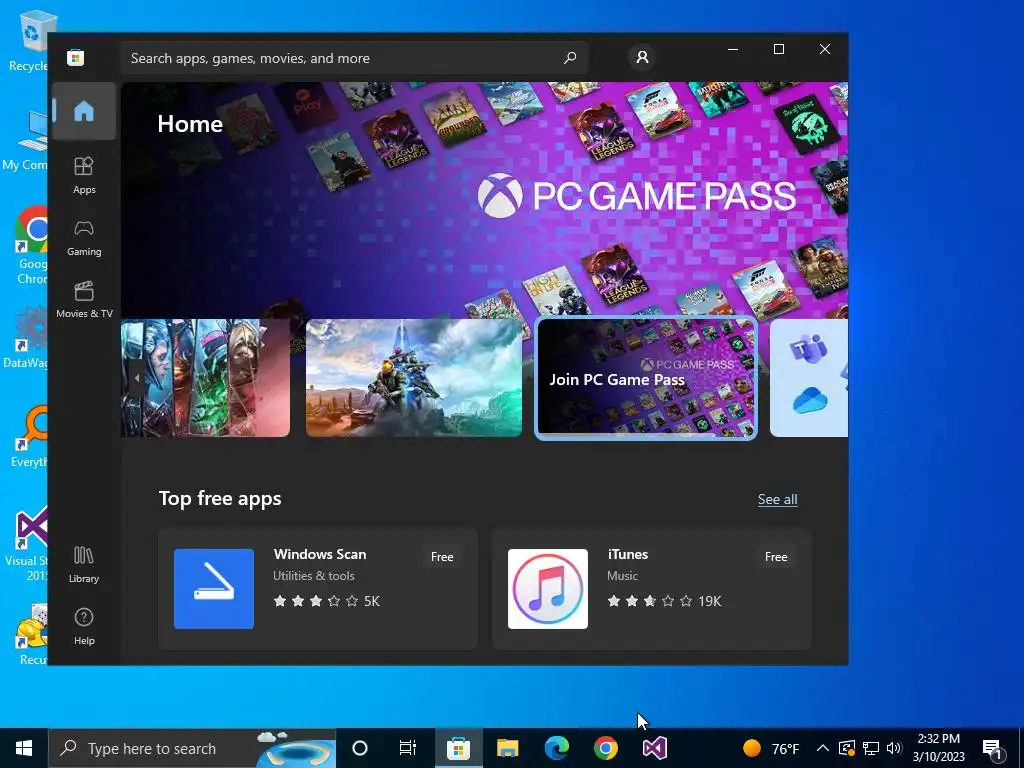Click the iTunes app icon
The image size is (1024, 768).
(x=548, y=589)
